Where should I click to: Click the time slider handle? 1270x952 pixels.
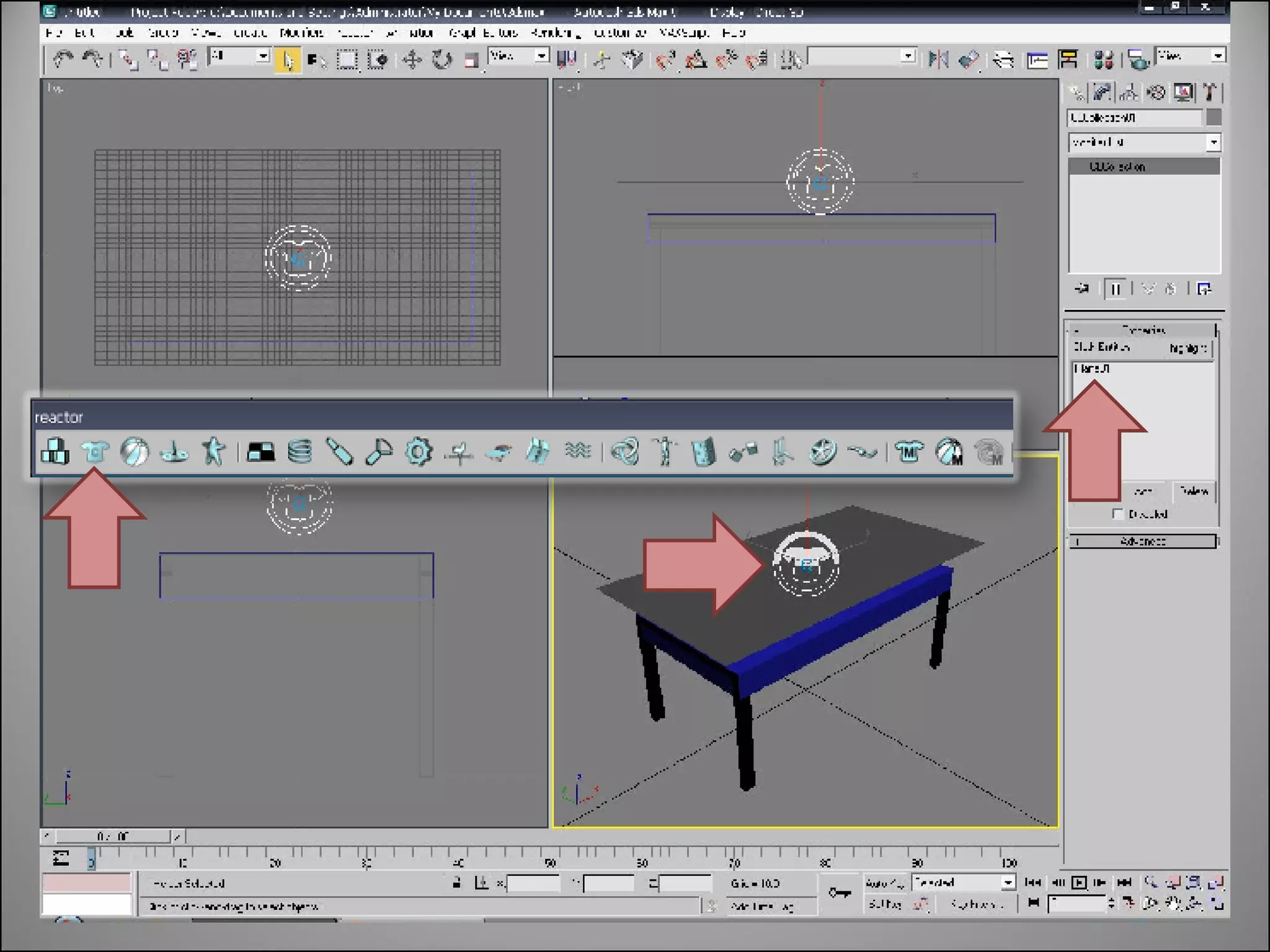coord(113,837)
